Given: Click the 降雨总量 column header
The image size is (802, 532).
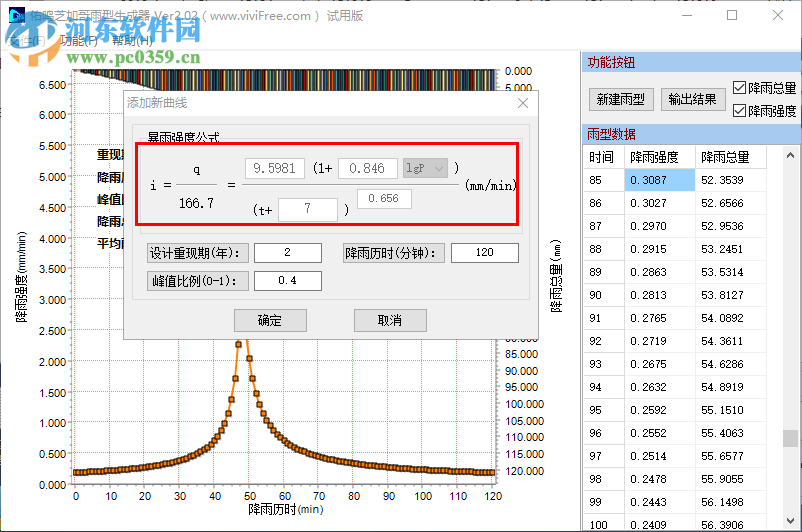Looking at the screenshot, I should coord(730,157).
